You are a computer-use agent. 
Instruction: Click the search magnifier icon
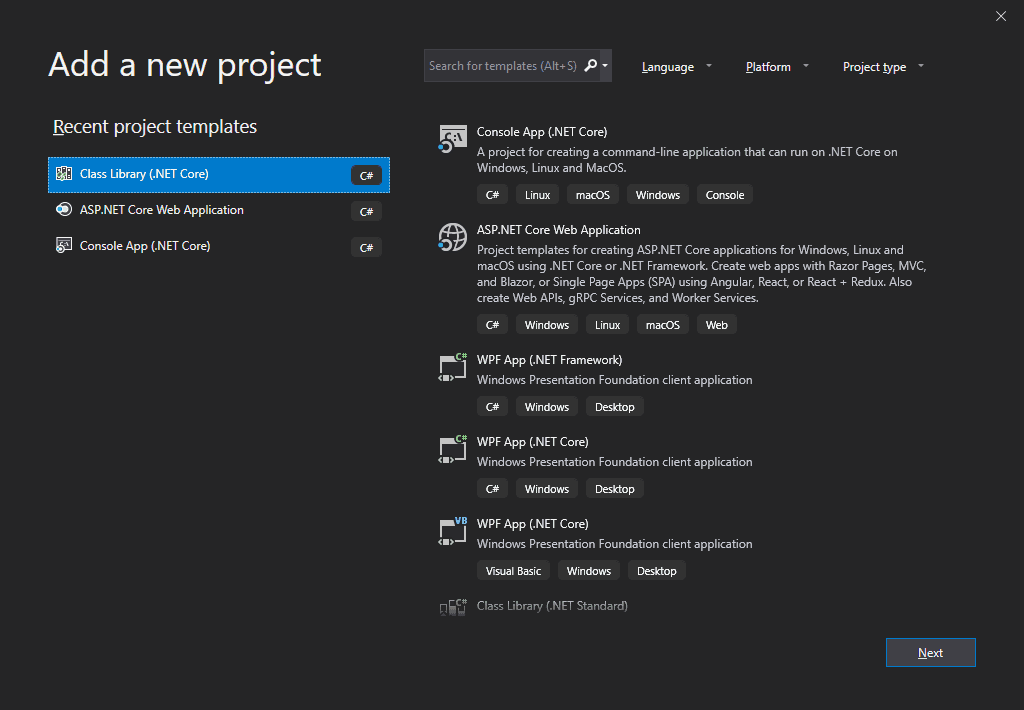click(x=590, y=66)
